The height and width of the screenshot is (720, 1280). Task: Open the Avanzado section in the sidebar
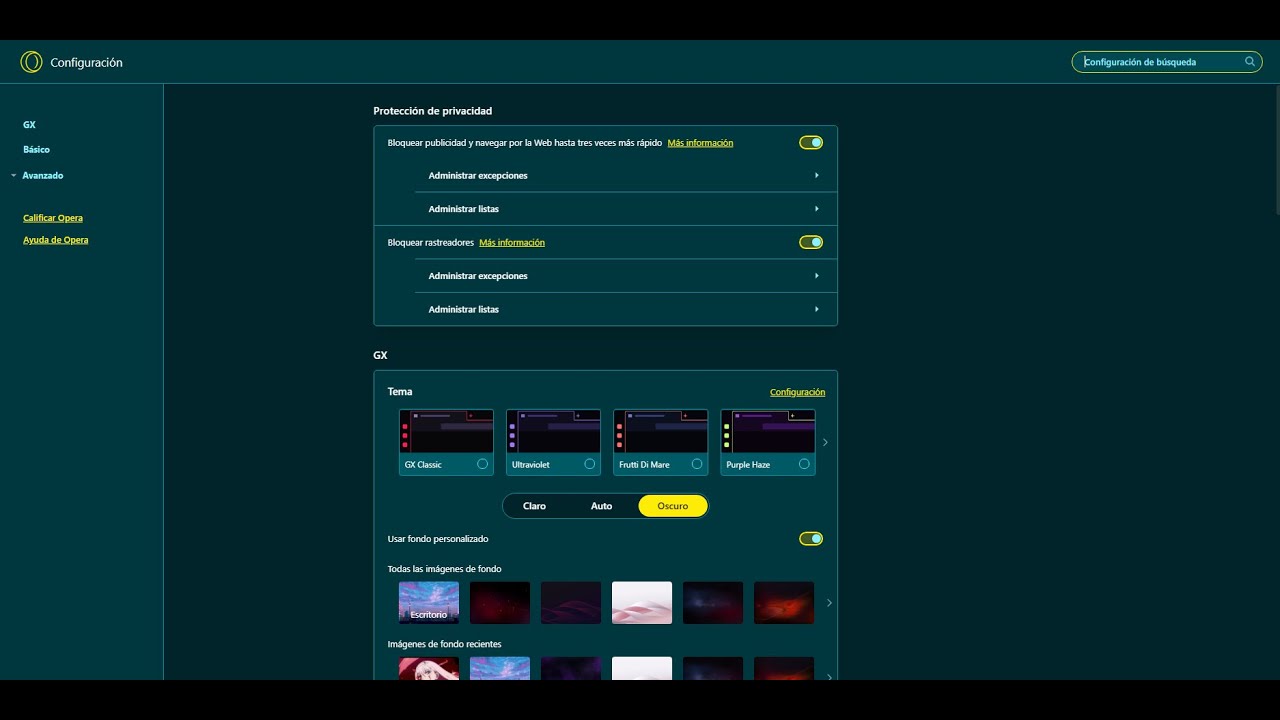[x=43, y=175]
